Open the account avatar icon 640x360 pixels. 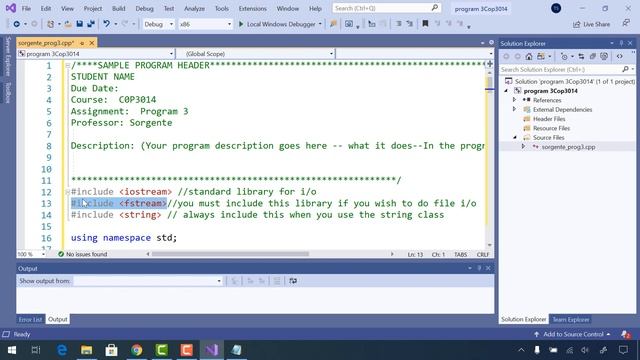[556, 8]
